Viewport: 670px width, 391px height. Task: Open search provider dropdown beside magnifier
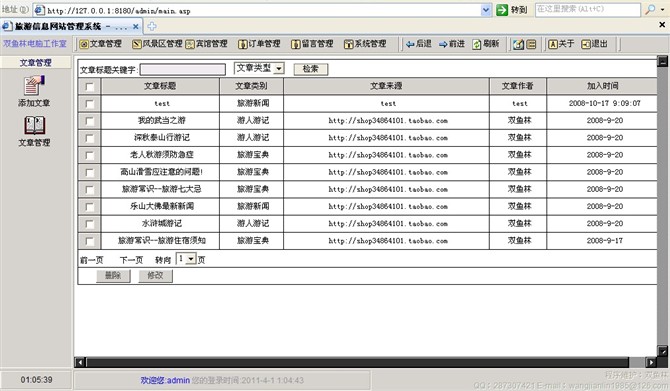pos(662,9)
